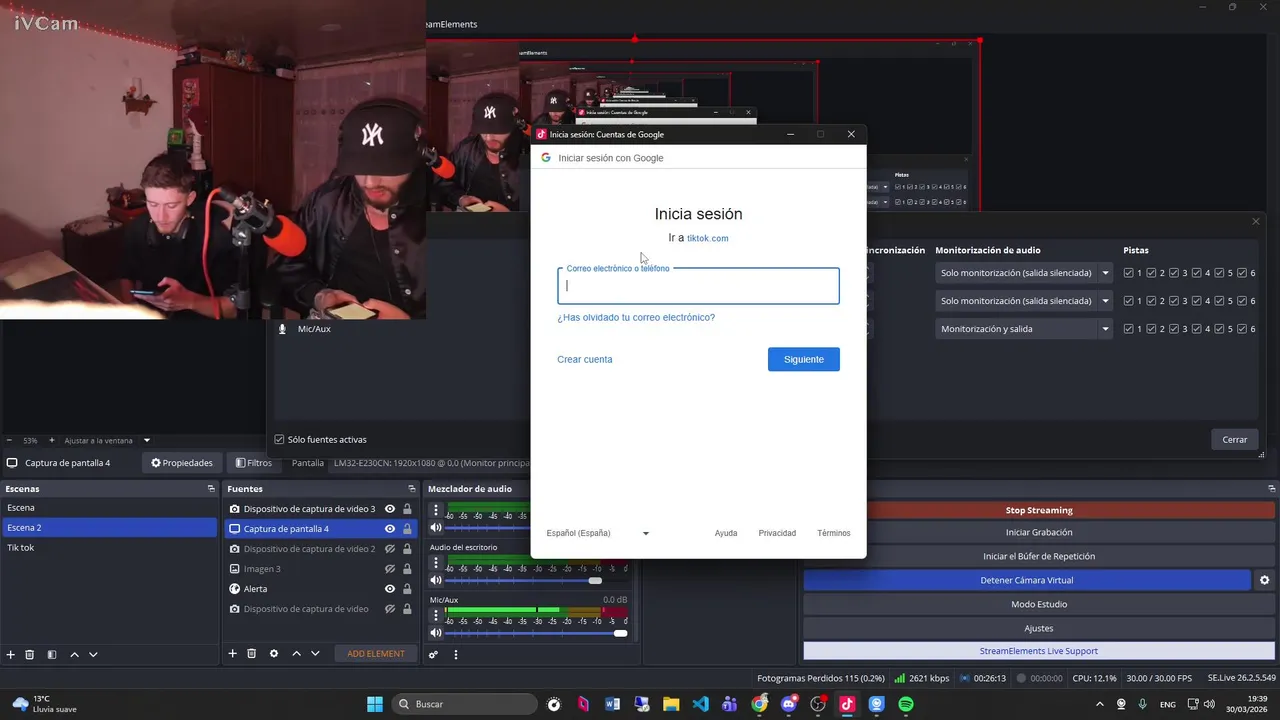The height and width of the screenshot is (720, 1280).
Task: Uncheck track 1 in Monitorización y salida row
Action: coord(1129,329)
